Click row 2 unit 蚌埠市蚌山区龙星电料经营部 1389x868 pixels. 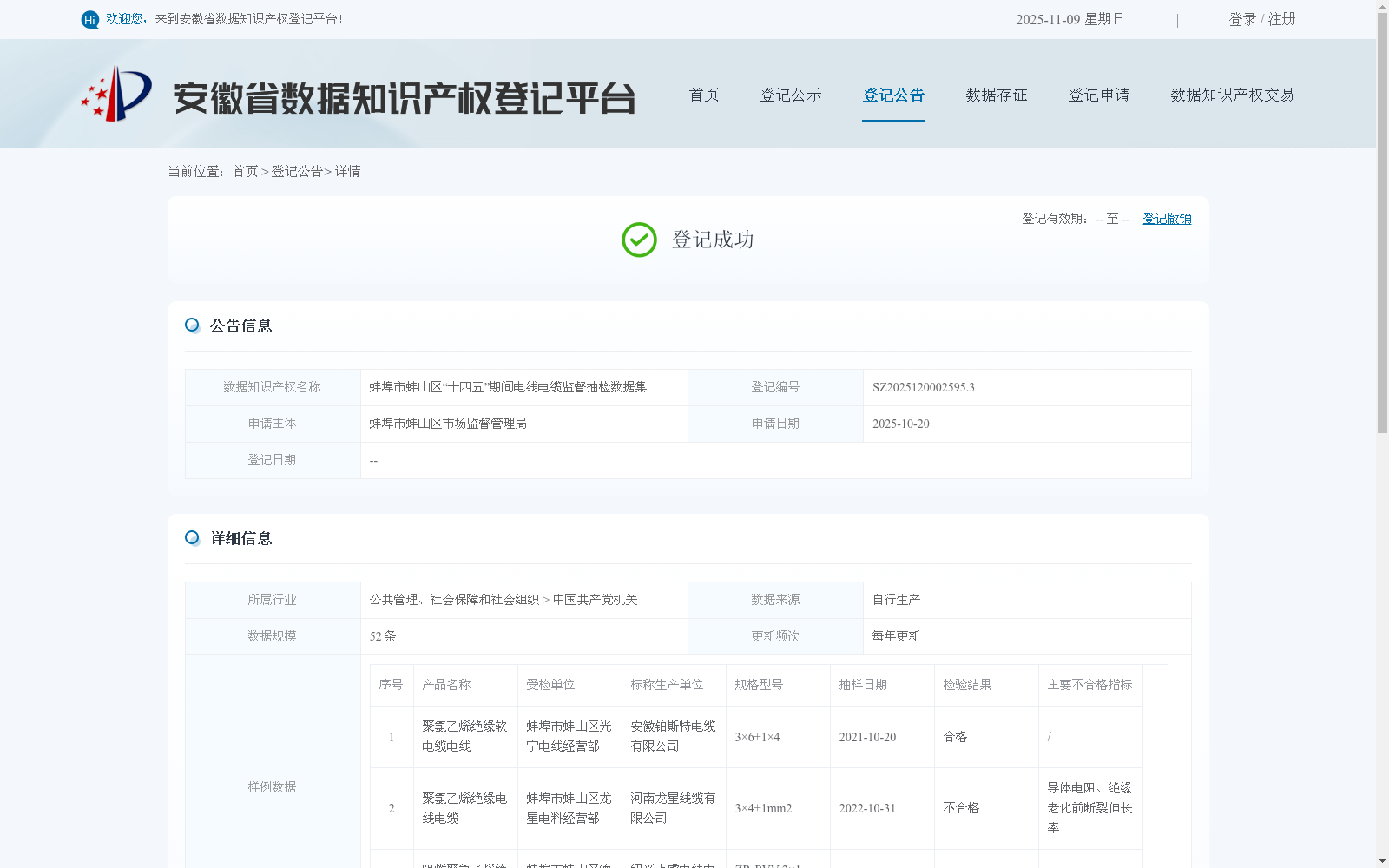(569, 808)
